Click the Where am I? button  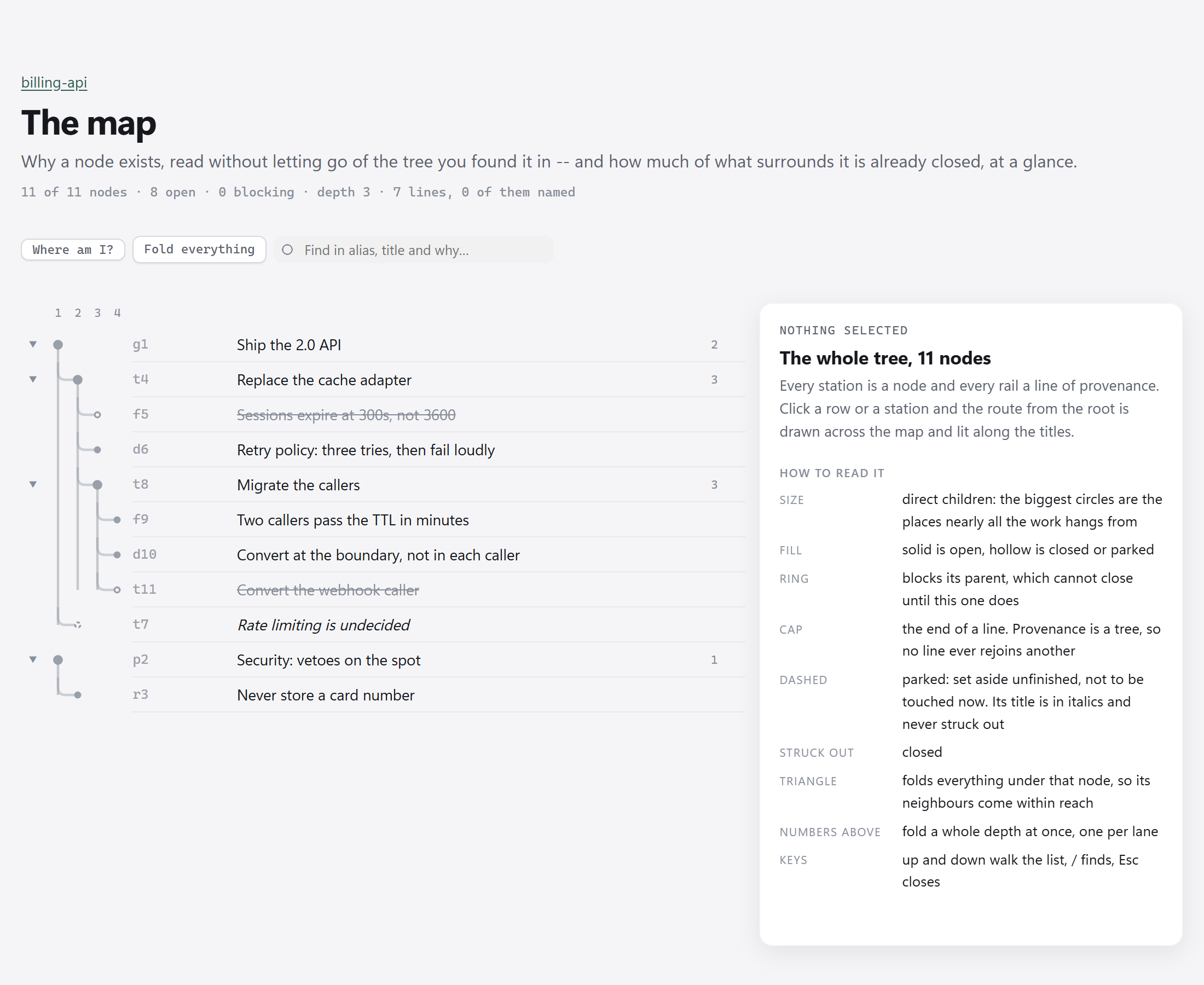[x=73, y=250]
